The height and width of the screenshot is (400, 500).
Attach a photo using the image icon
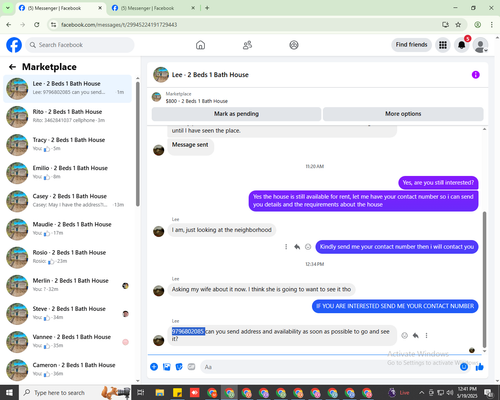click(167, 367)
